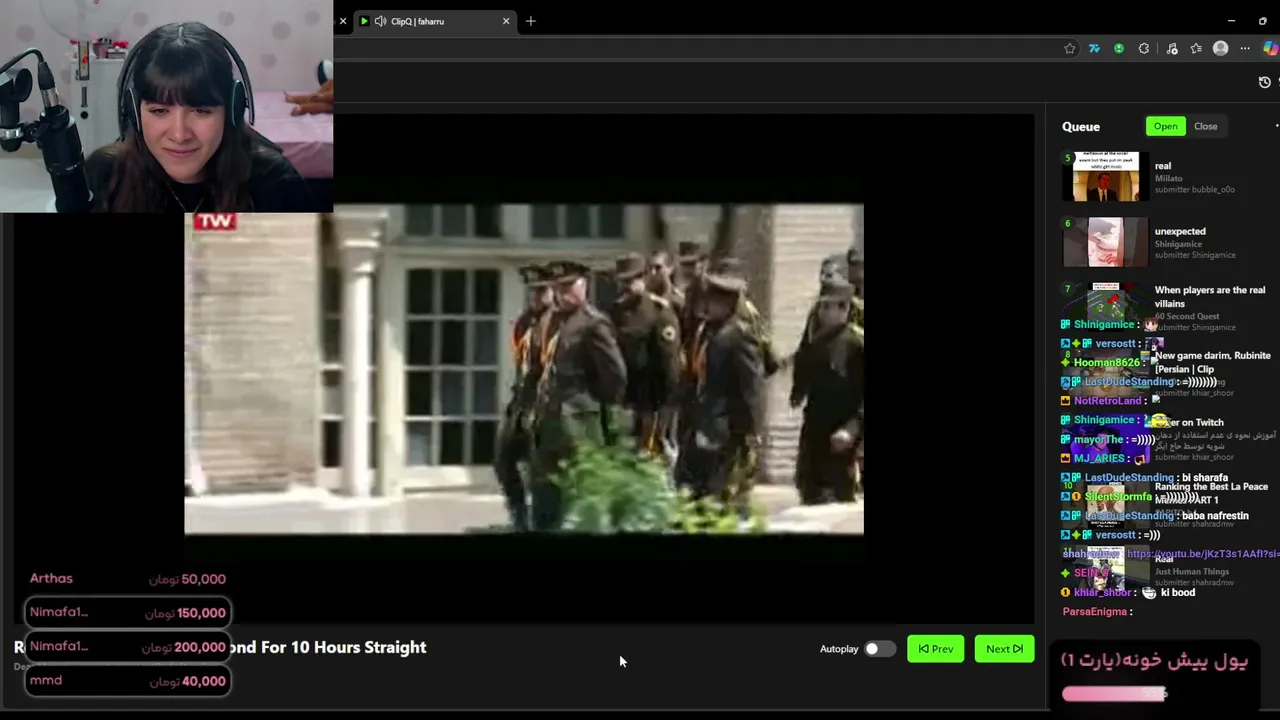
Task: Click the Arthas 50,000 donation entry
Action: [128, 579]
